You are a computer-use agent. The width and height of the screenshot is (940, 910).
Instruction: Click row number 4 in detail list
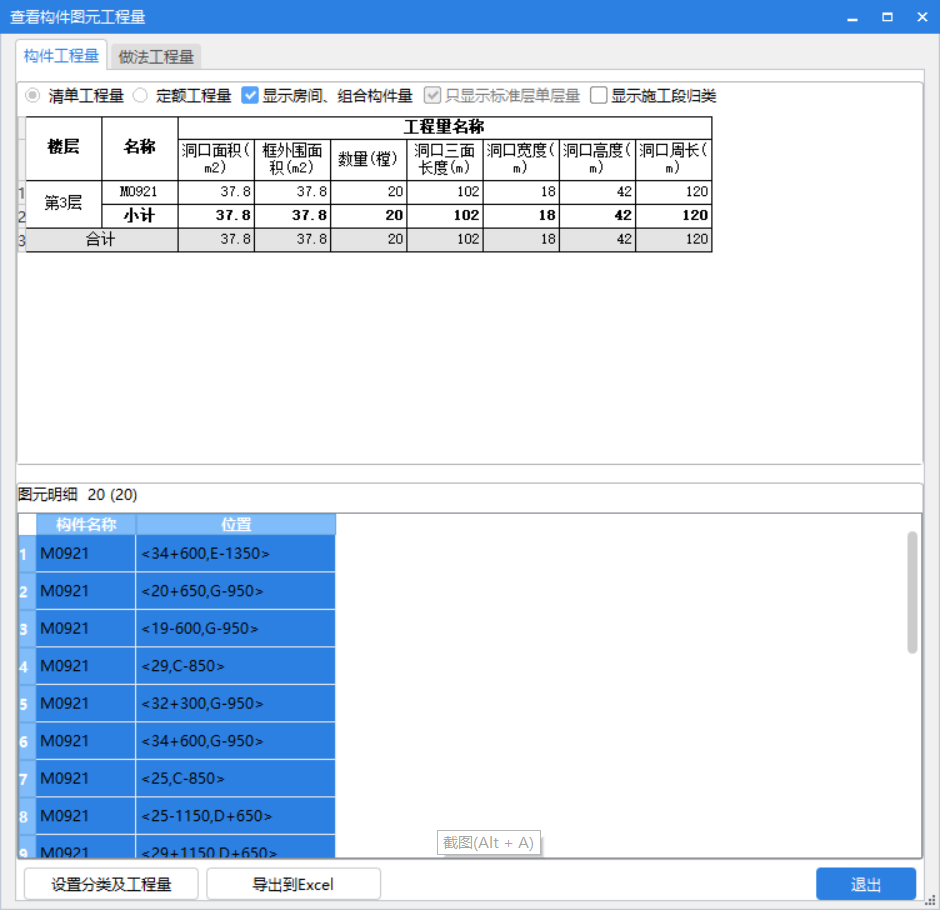point(27,666)
